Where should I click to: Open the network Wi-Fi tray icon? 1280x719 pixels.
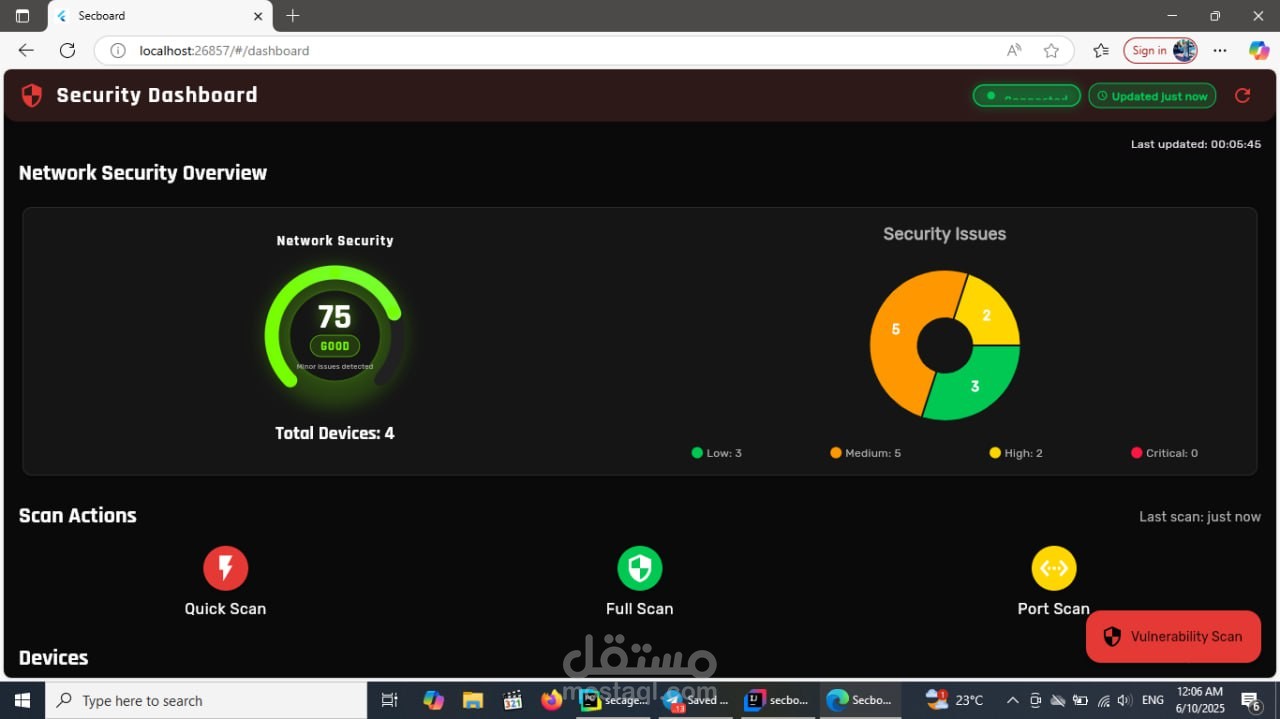tap(1103, 700)
